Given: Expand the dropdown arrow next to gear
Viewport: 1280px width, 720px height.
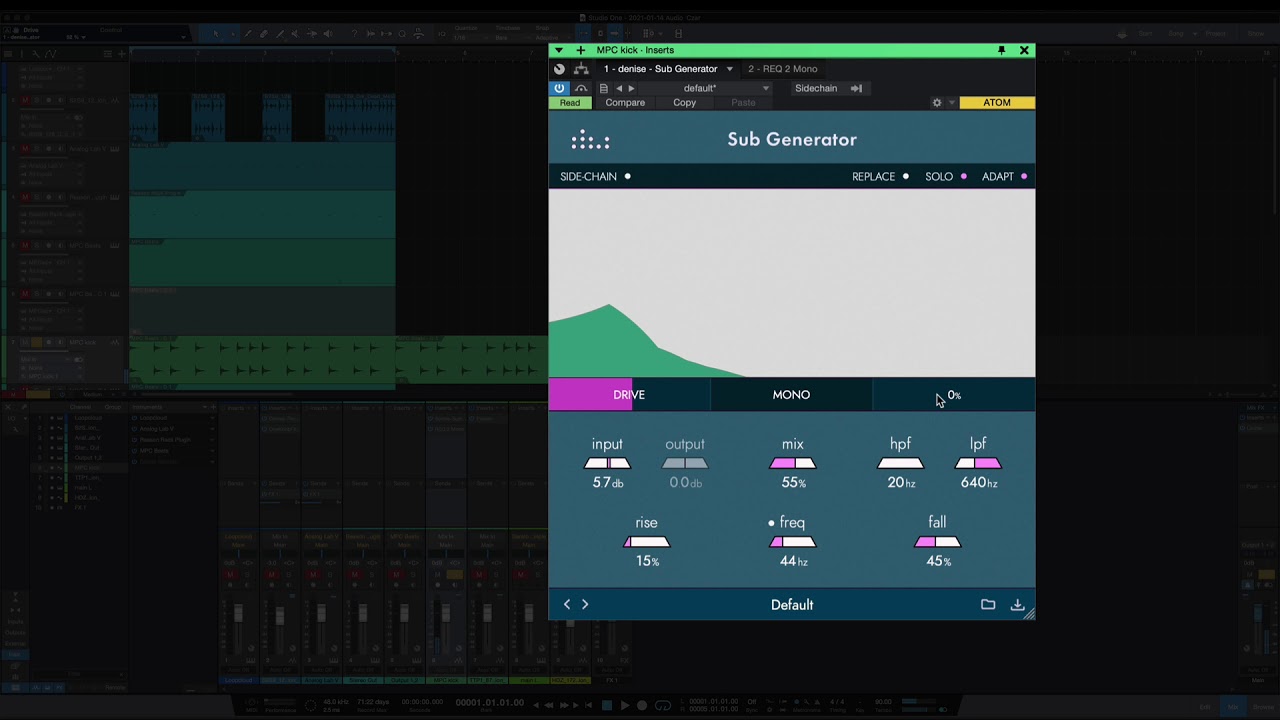Looking at the screenshot, I should 951,103.
